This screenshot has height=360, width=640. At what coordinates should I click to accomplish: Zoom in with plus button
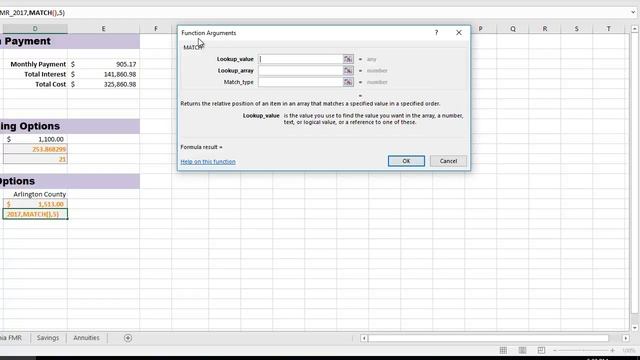point(613,350)
